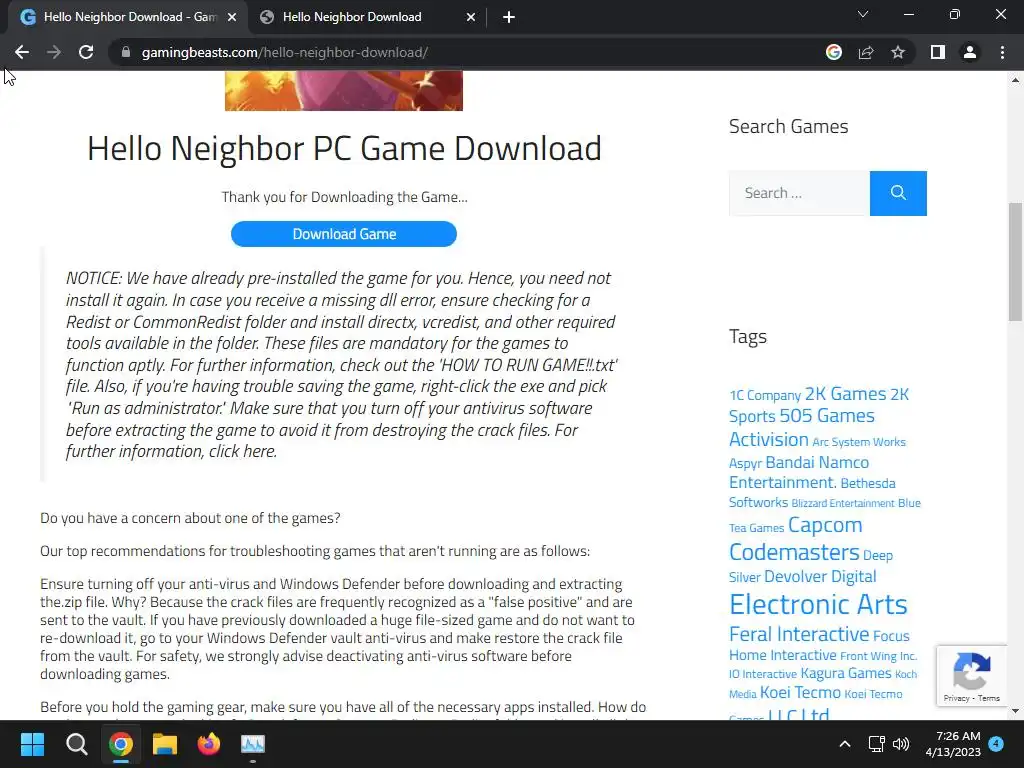Open network status tray icon
The image size is (1024, 768).
(x=876, y=744)
